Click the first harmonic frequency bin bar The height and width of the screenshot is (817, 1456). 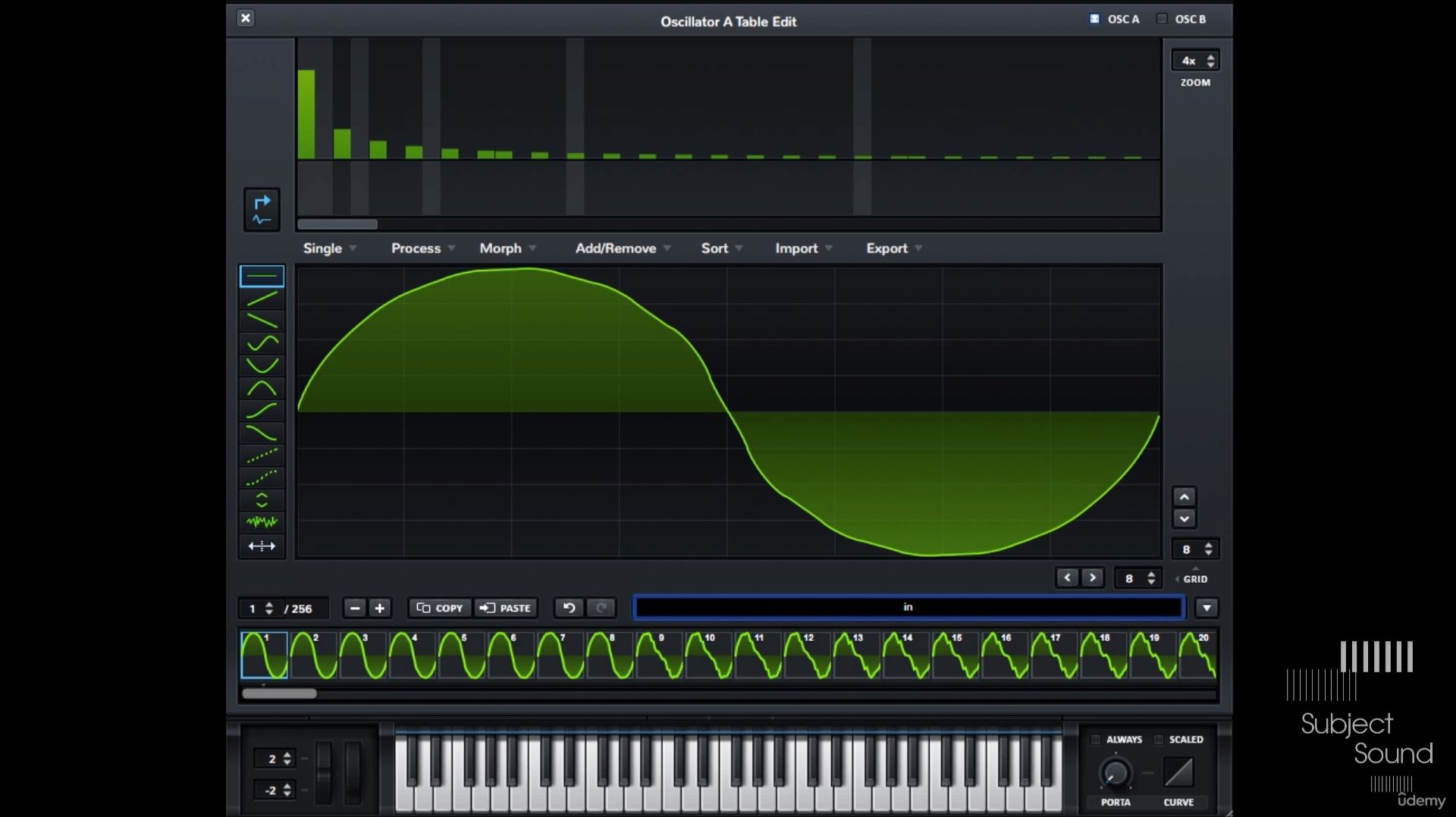pyautogui.click(x=306, y=114)
